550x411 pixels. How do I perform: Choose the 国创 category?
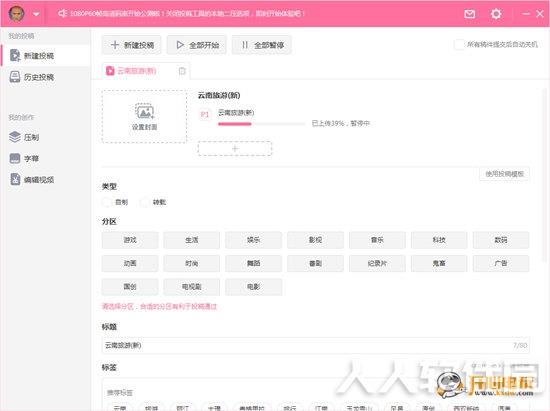[x=130, y=287]
